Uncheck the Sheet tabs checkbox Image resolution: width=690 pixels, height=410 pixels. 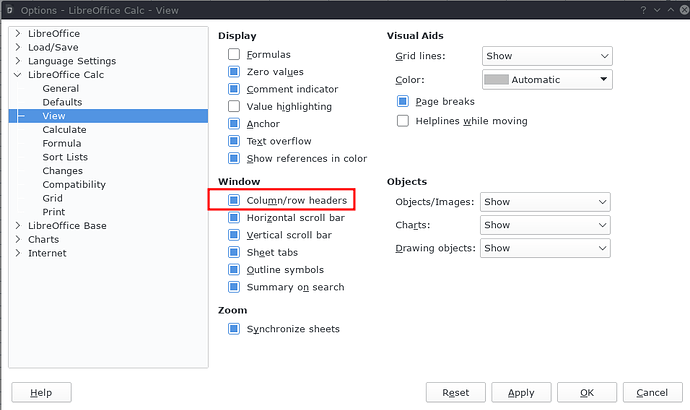234,252
